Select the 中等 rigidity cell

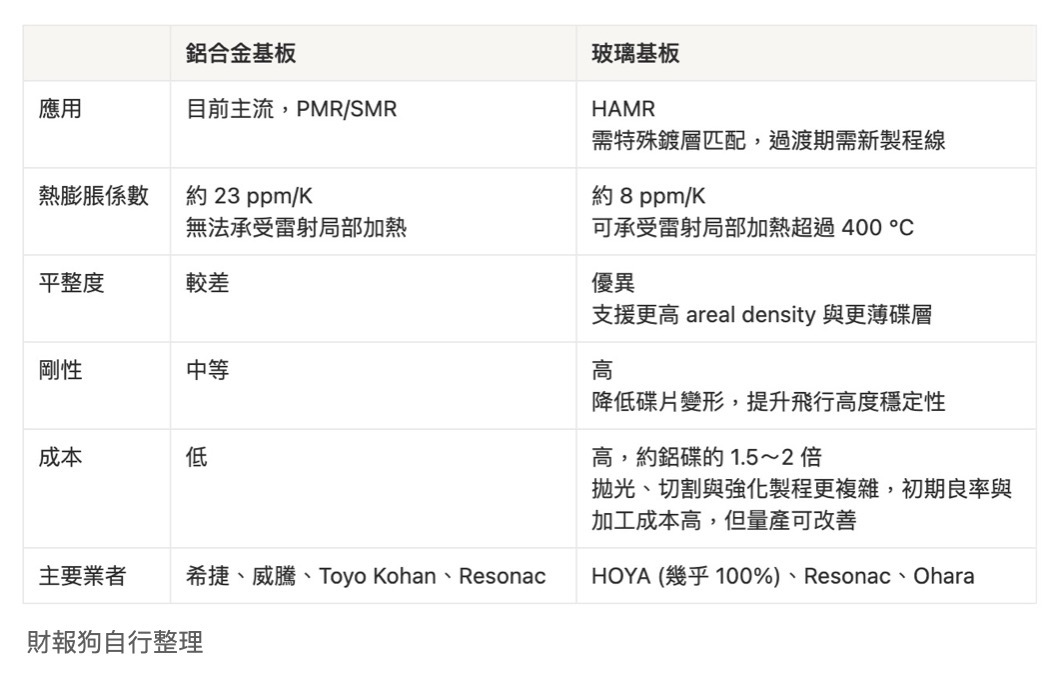(x=208, y=370)
